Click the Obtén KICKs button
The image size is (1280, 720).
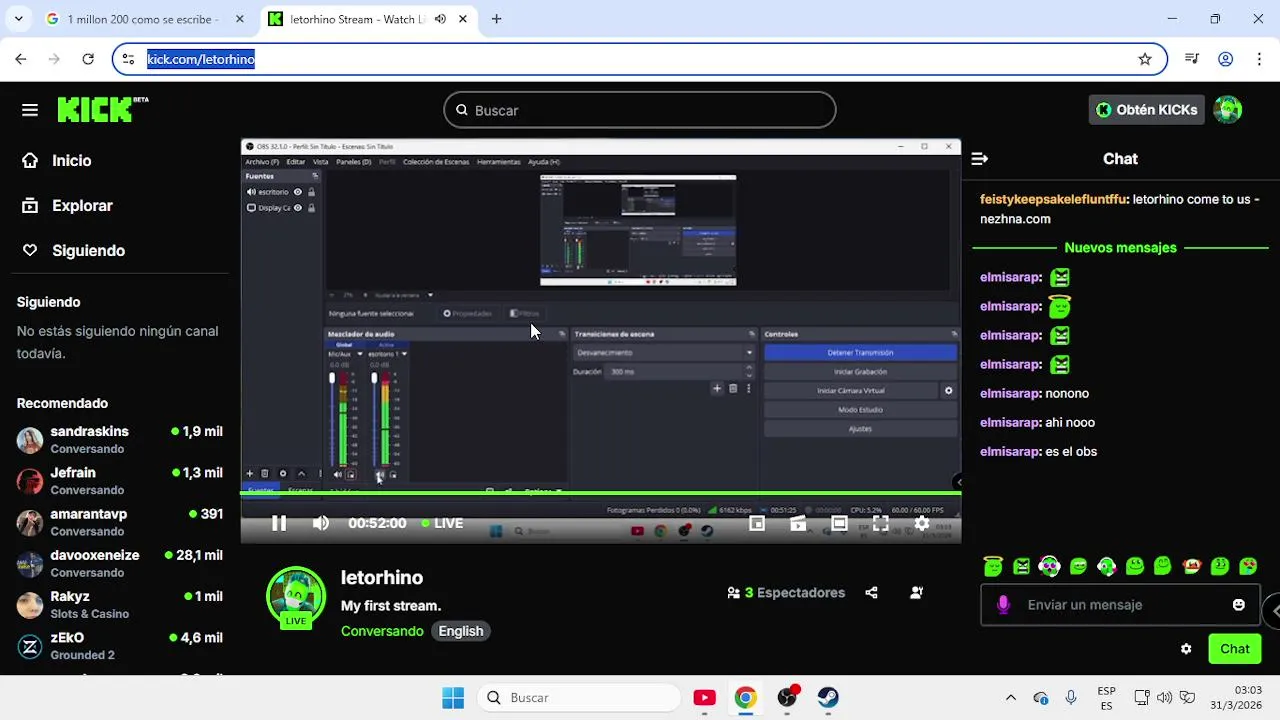[x=1146, y=110]
